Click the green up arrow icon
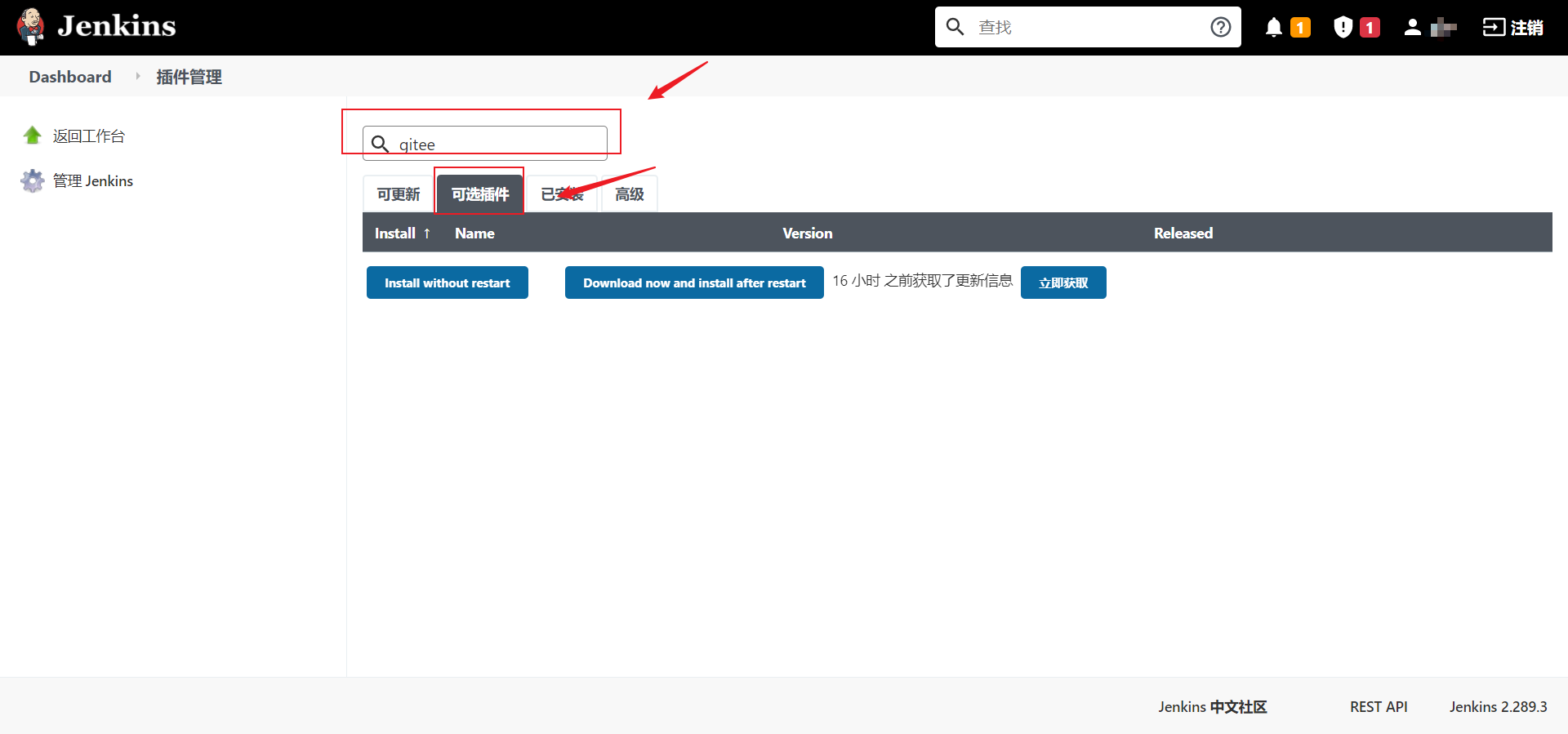 pos(33,136)
